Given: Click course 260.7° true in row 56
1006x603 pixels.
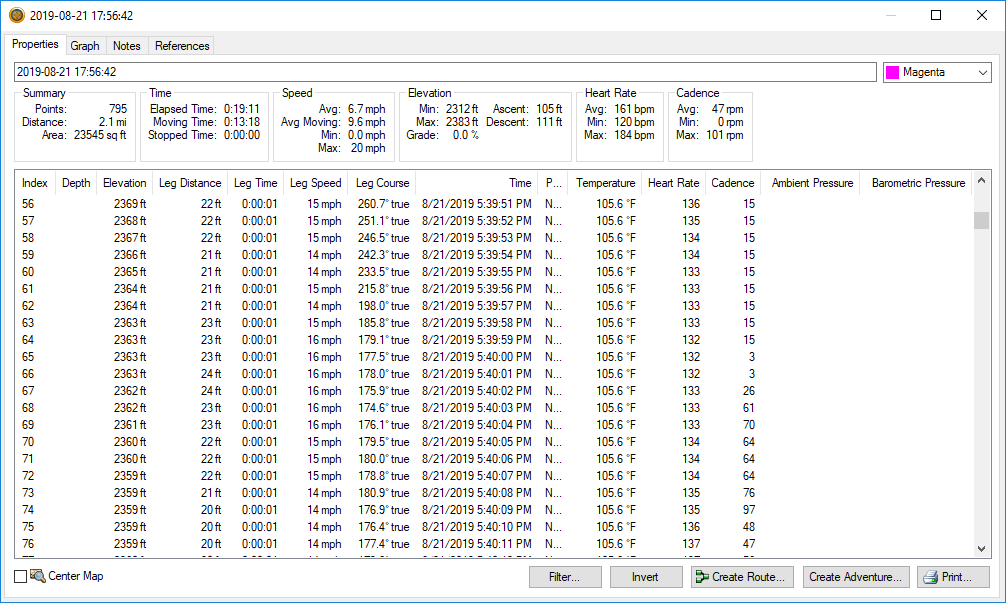Looking at the screenshot, I should tap(384, 204).
